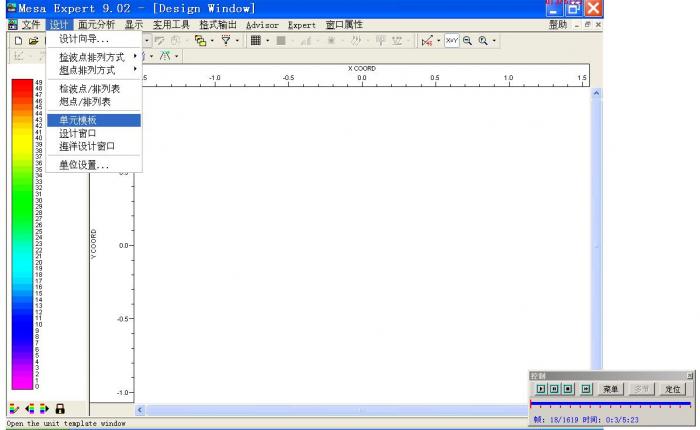Screen dimensions: 700x430
Task: Click the blue frame progress slider
Action: click(x=610, y=403)
